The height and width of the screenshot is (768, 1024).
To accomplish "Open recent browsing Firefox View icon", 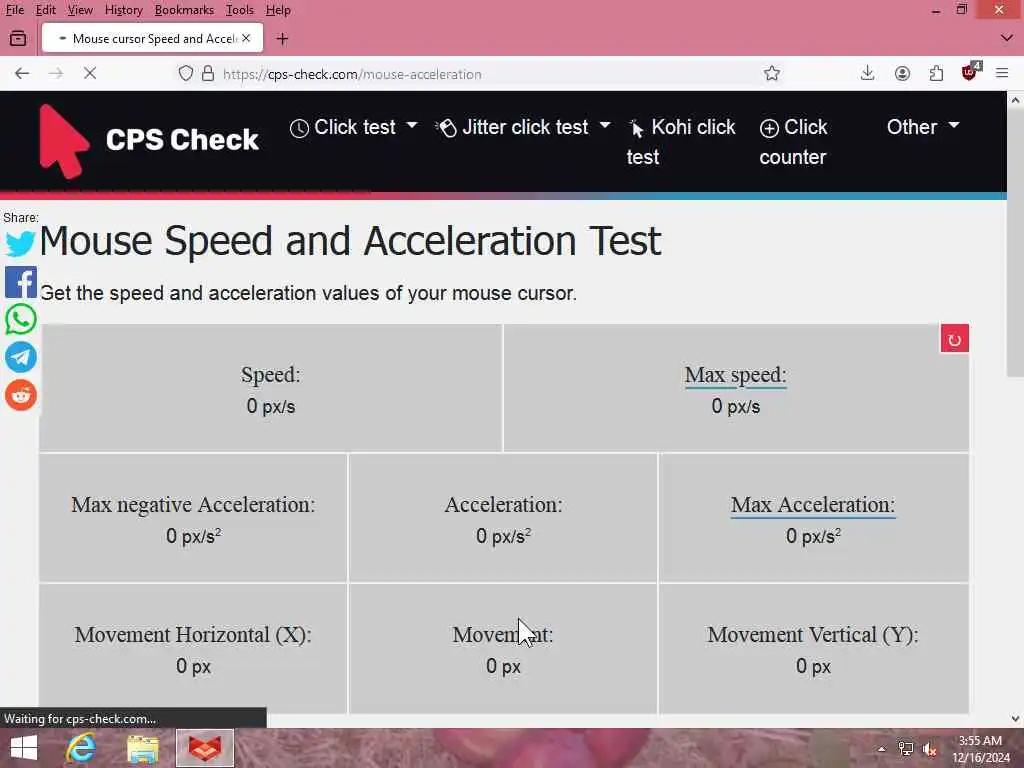I will click(x=18, y=39).
